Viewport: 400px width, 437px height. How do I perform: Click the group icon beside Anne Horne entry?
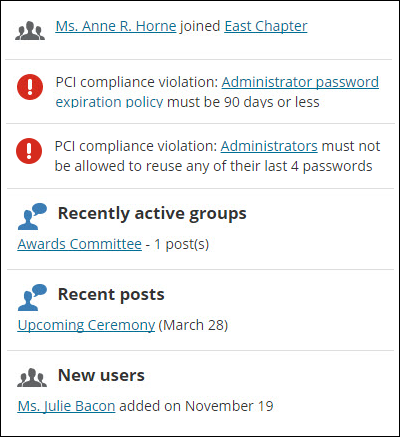click(x=30, y=31)
